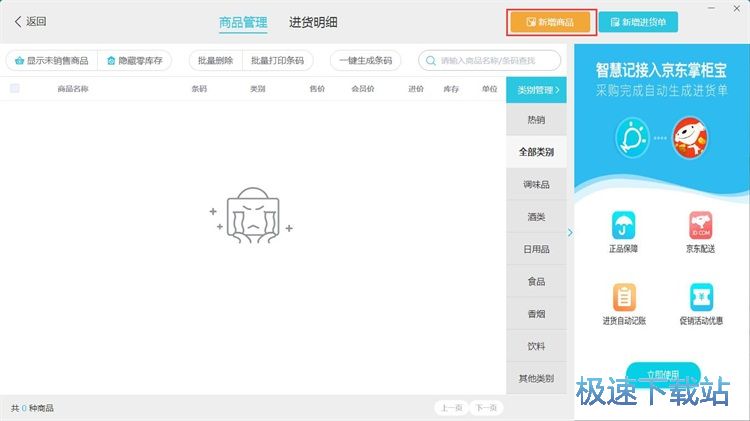The image size is (750, 421).
Task: Click the 售价 column header
Action: click(317, 89)
